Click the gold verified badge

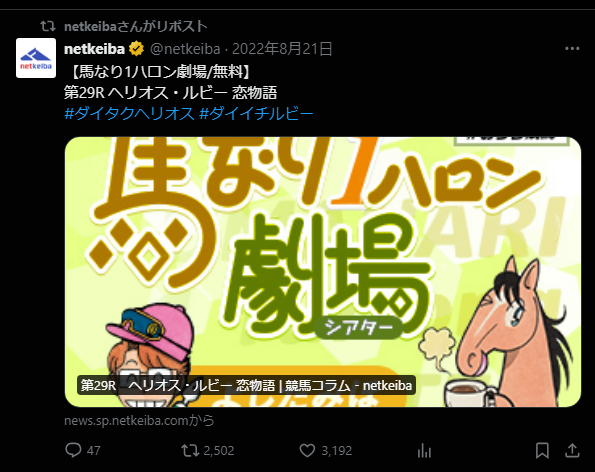click(137, 49)
